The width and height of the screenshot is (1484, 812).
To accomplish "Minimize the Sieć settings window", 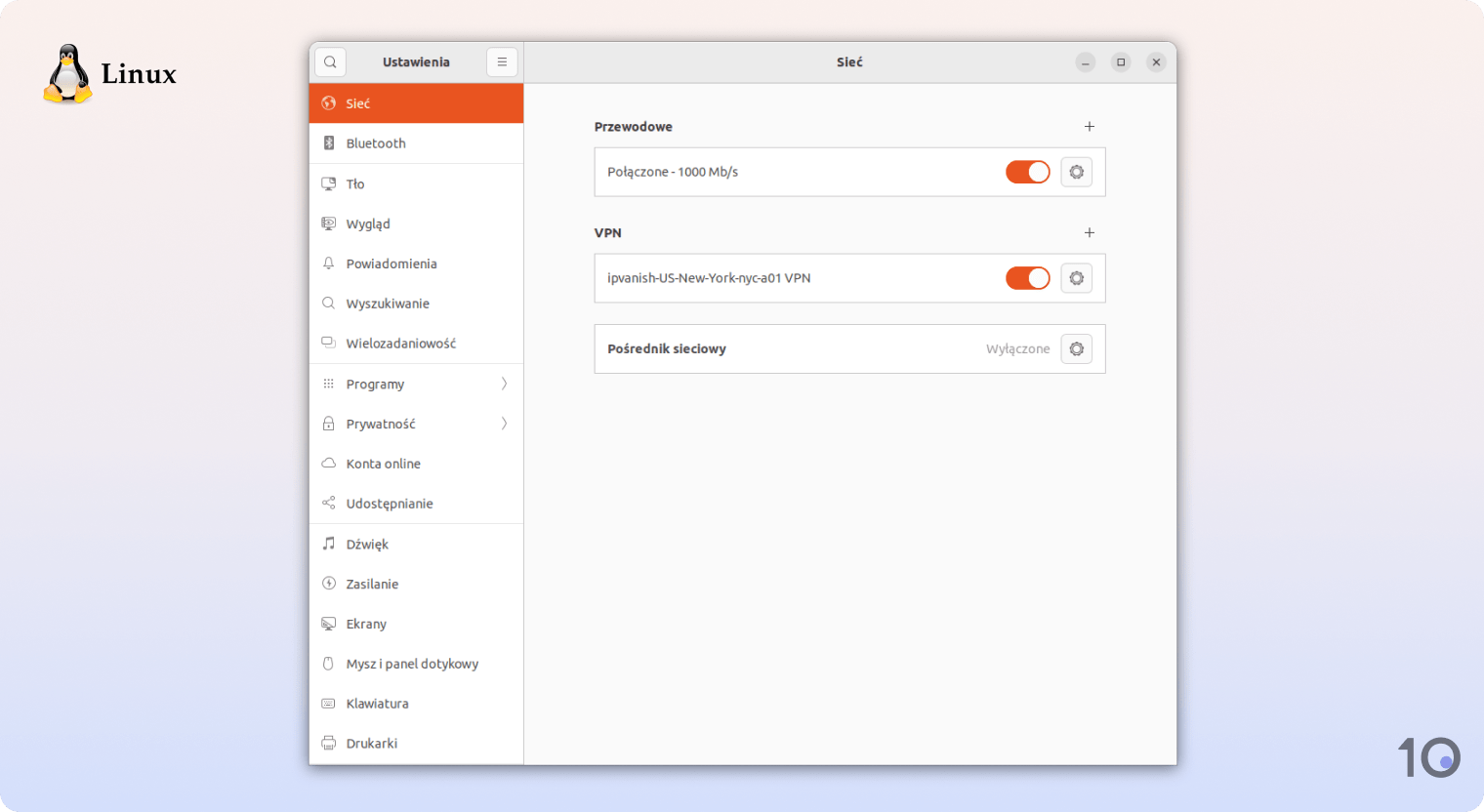I will tap(1086, 62).
